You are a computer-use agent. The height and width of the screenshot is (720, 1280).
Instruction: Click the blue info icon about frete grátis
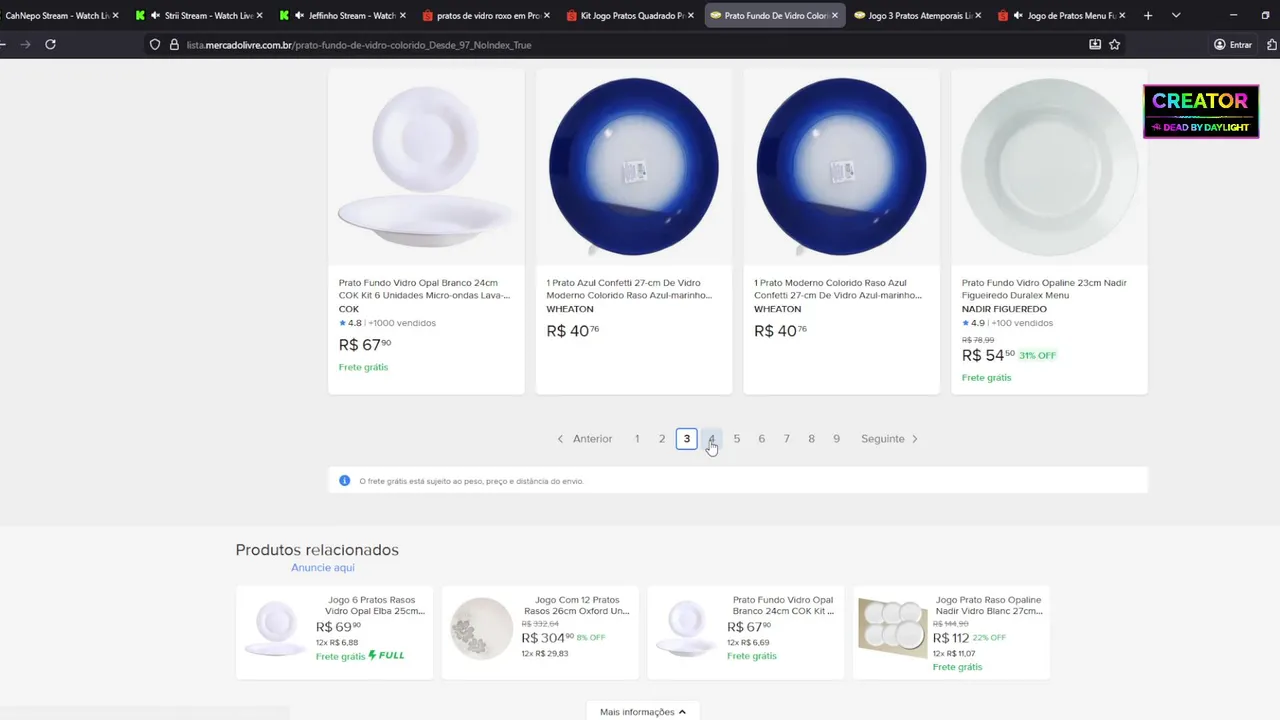point(345,481)
